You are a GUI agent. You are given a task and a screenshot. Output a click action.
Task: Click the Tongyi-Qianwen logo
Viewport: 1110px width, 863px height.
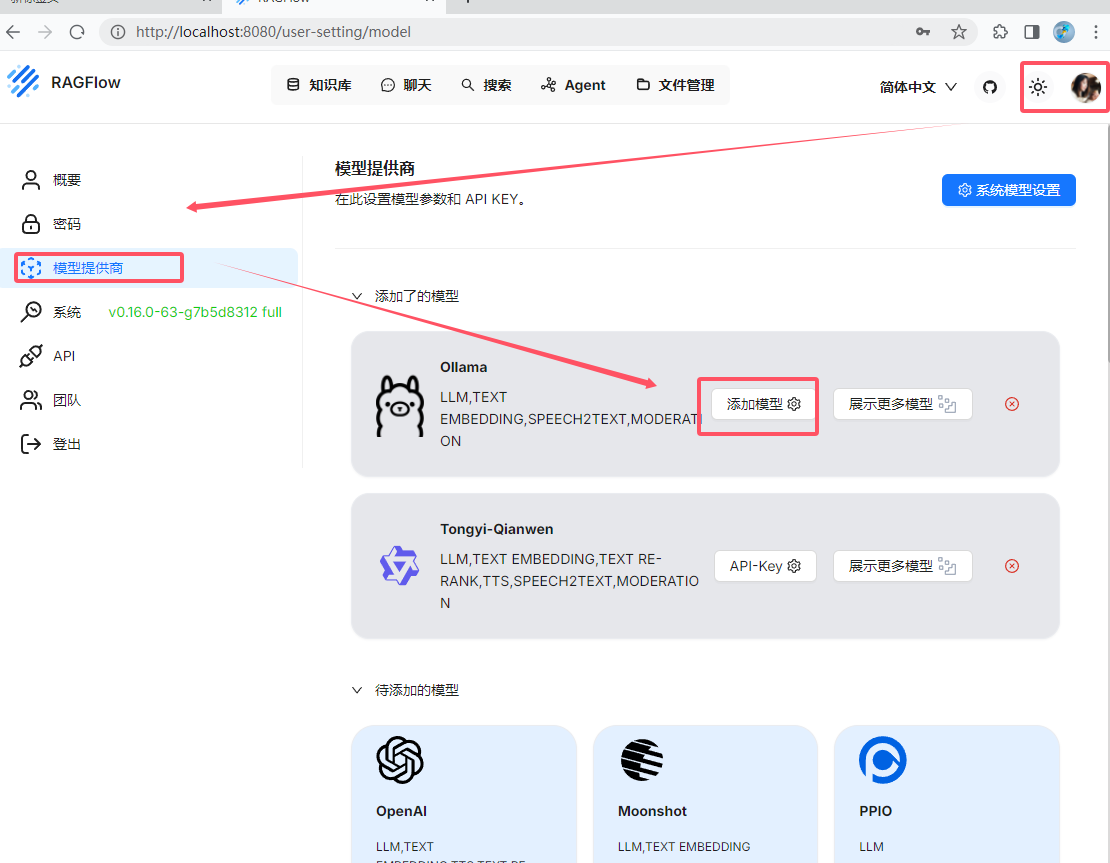tap(399, 566)
